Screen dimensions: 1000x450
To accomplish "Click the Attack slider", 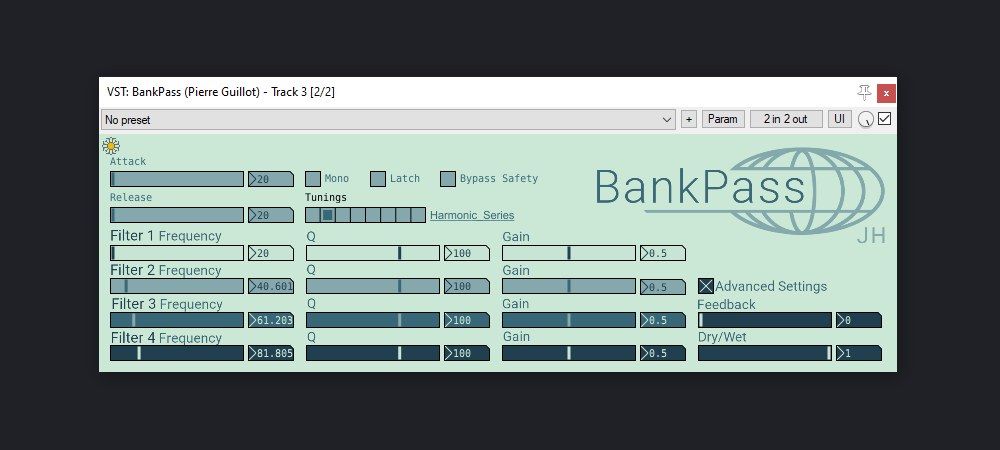I will (x=177, y=179).
